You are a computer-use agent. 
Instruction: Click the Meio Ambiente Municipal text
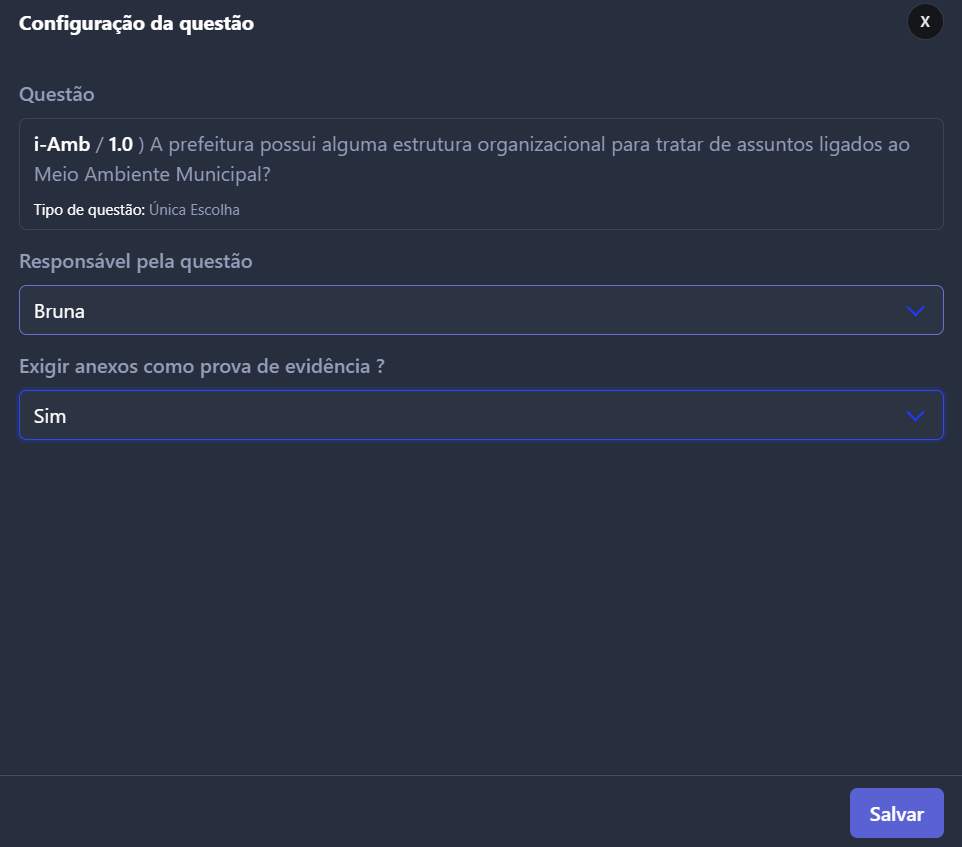(152, 175)
